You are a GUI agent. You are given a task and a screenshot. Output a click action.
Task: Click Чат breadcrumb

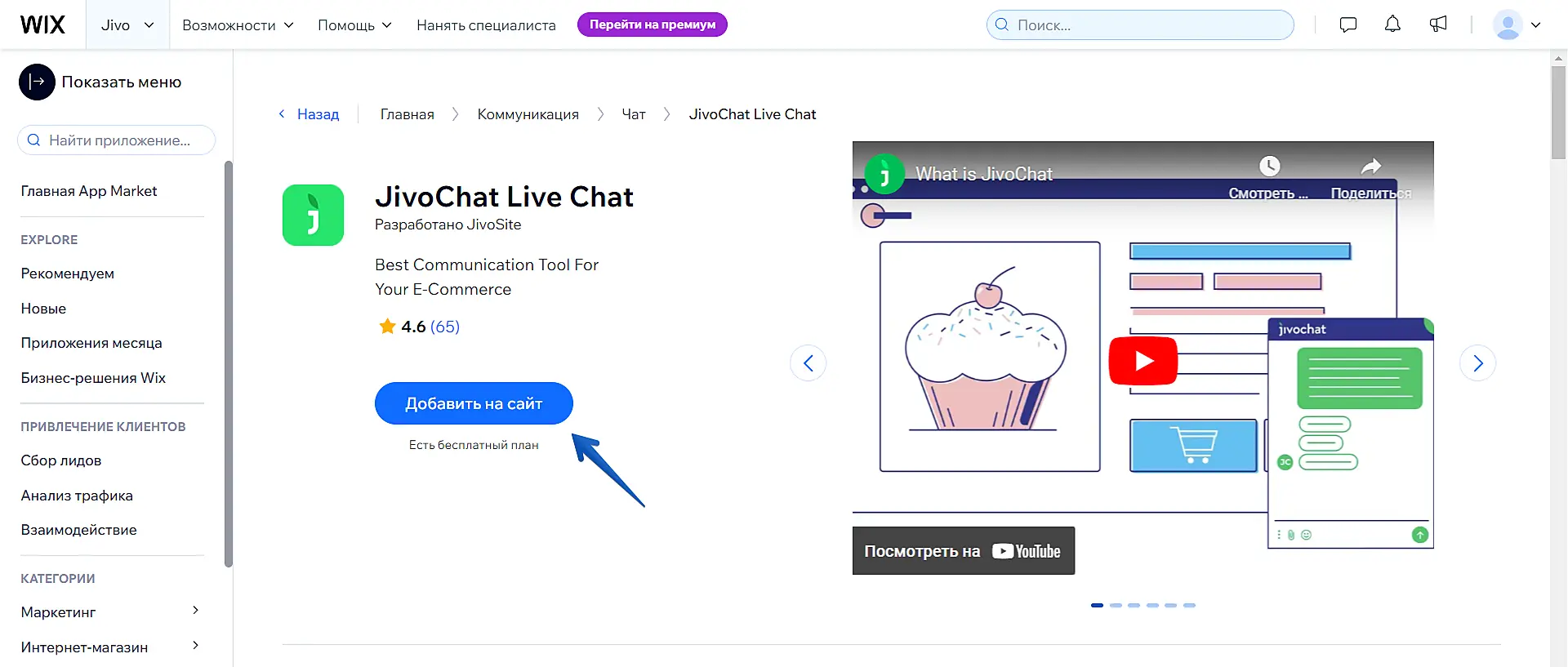coord(634,114)
